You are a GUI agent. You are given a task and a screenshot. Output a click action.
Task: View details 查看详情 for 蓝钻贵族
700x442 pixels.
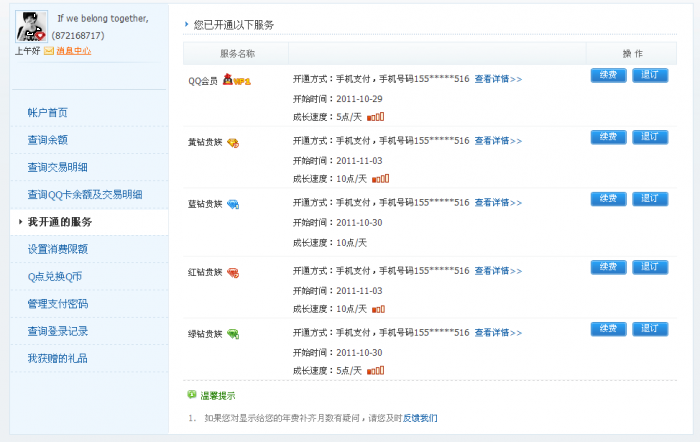coord(498,203)
